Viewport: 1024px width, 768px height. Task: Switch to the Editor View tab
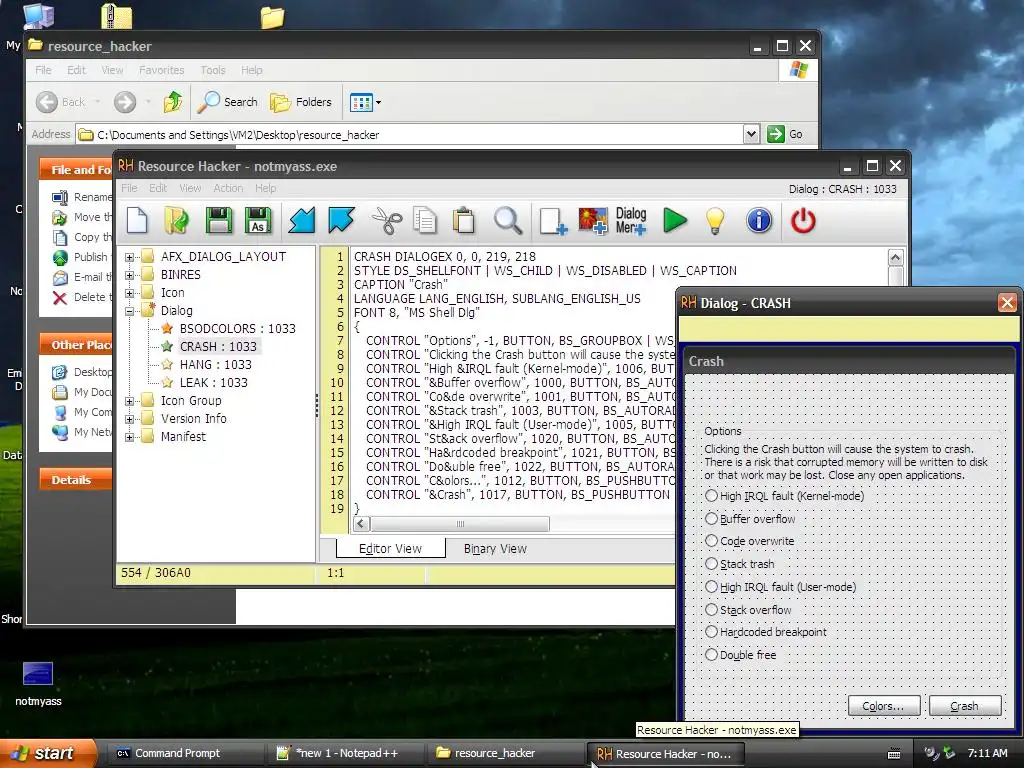[x=391, y=549]
